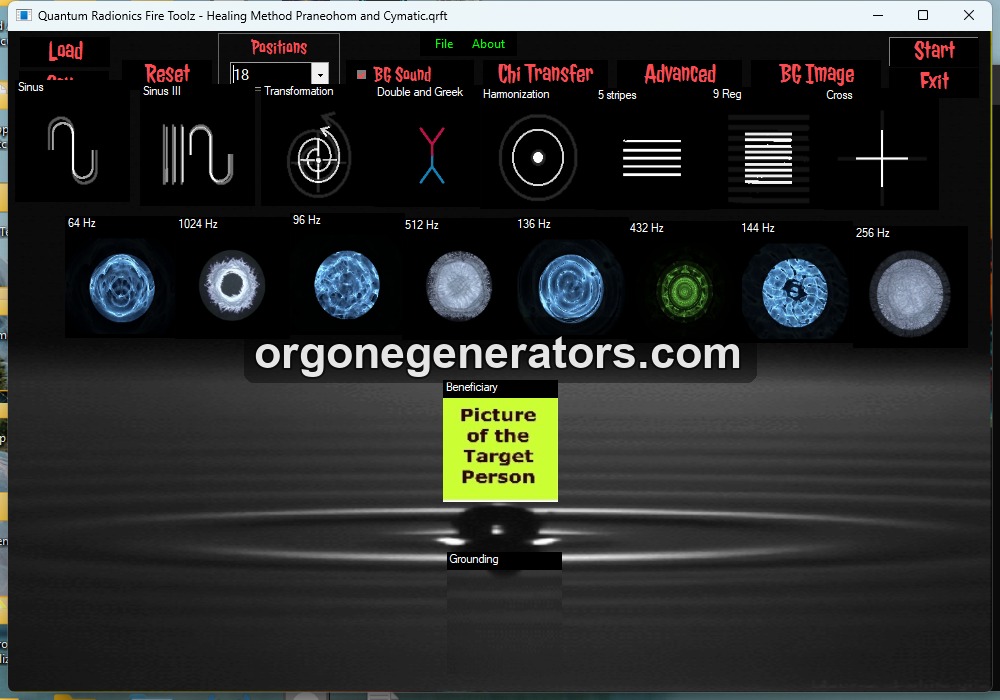Viewport: 1000px width, 700px height.
Task: Click the 'Transformation' label text
Action: [298, 91]
